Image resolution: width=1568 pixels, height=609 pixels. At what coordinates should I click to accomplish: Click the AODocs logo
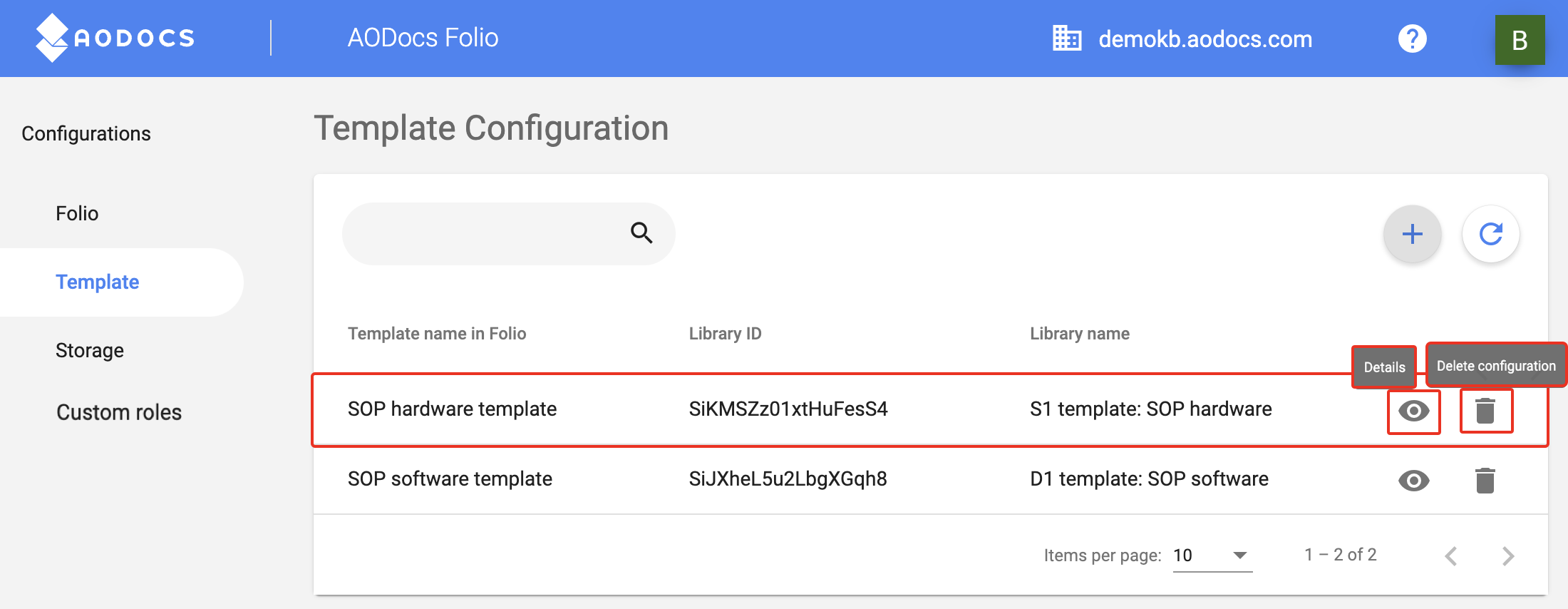pos(115,38)
